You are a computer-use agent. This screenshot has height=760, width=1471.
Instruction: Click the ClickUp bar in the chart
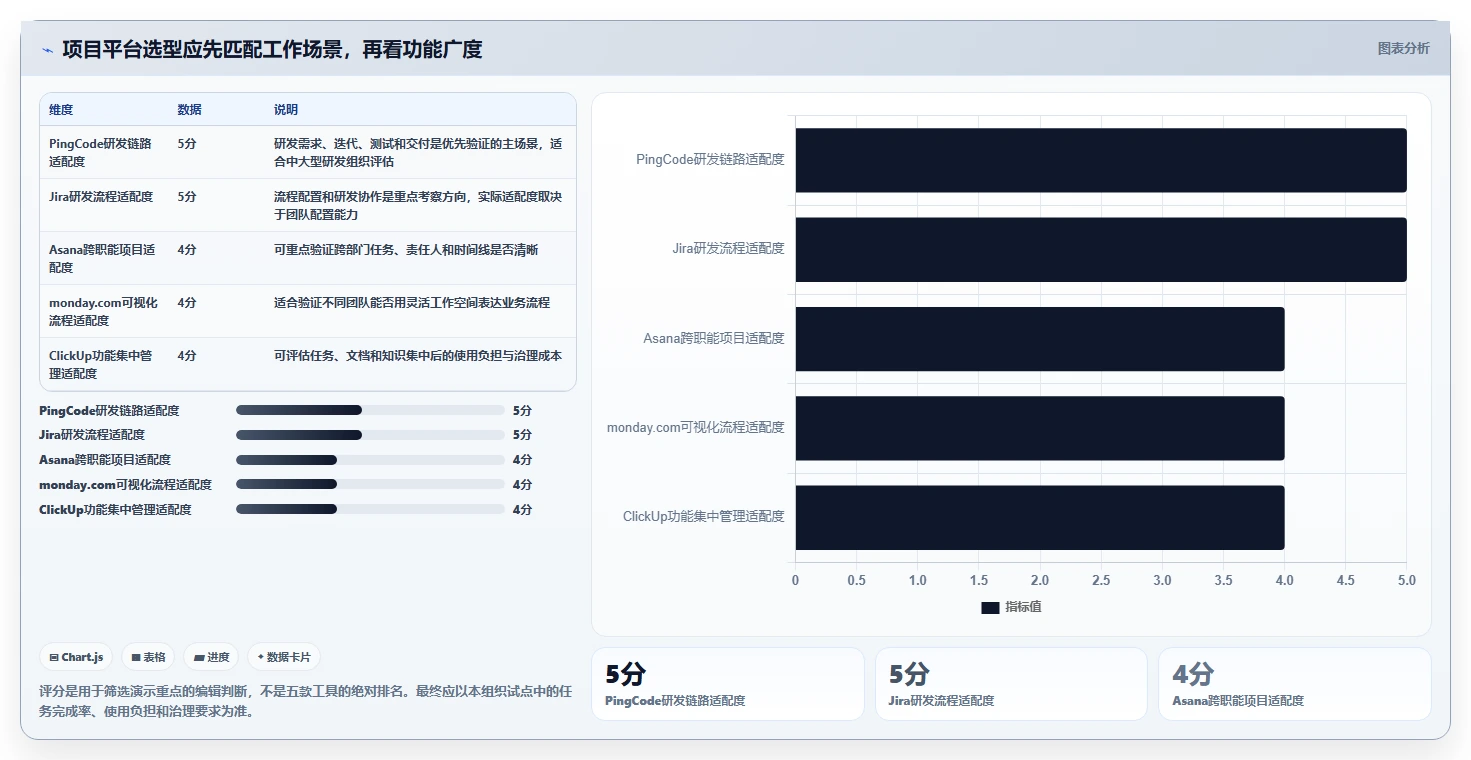click(x=1040, y=517)
